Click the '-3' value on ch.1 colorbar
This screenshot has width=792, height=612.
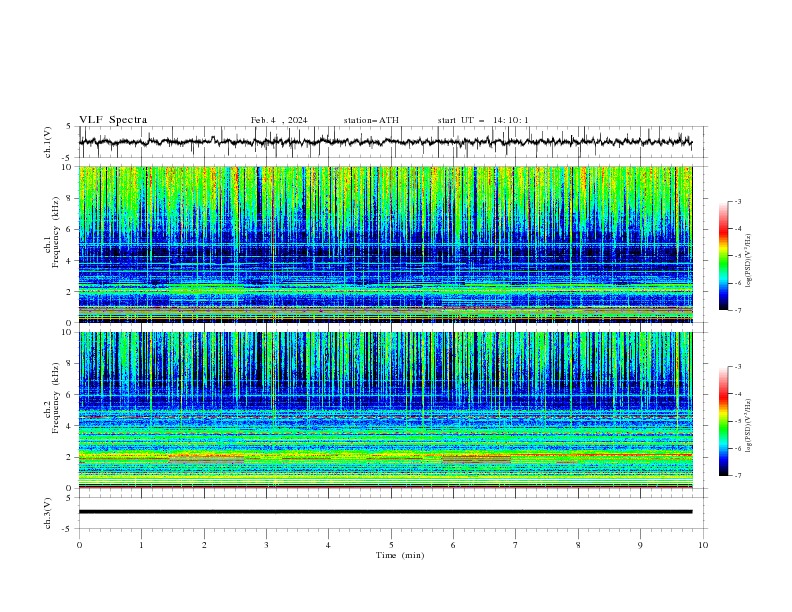pos(737,201)
